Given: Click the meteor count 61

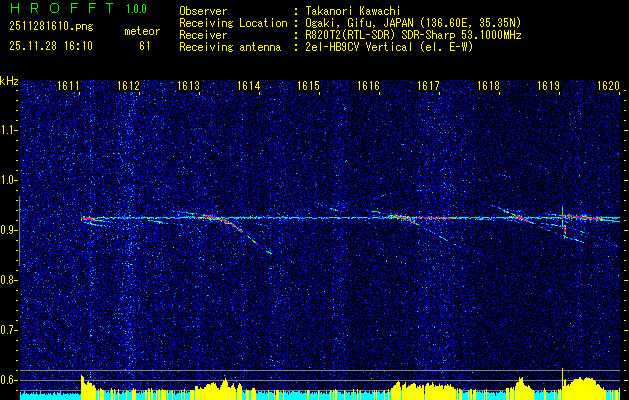Looking at the screenshot, I should click(x=145, y=46).
